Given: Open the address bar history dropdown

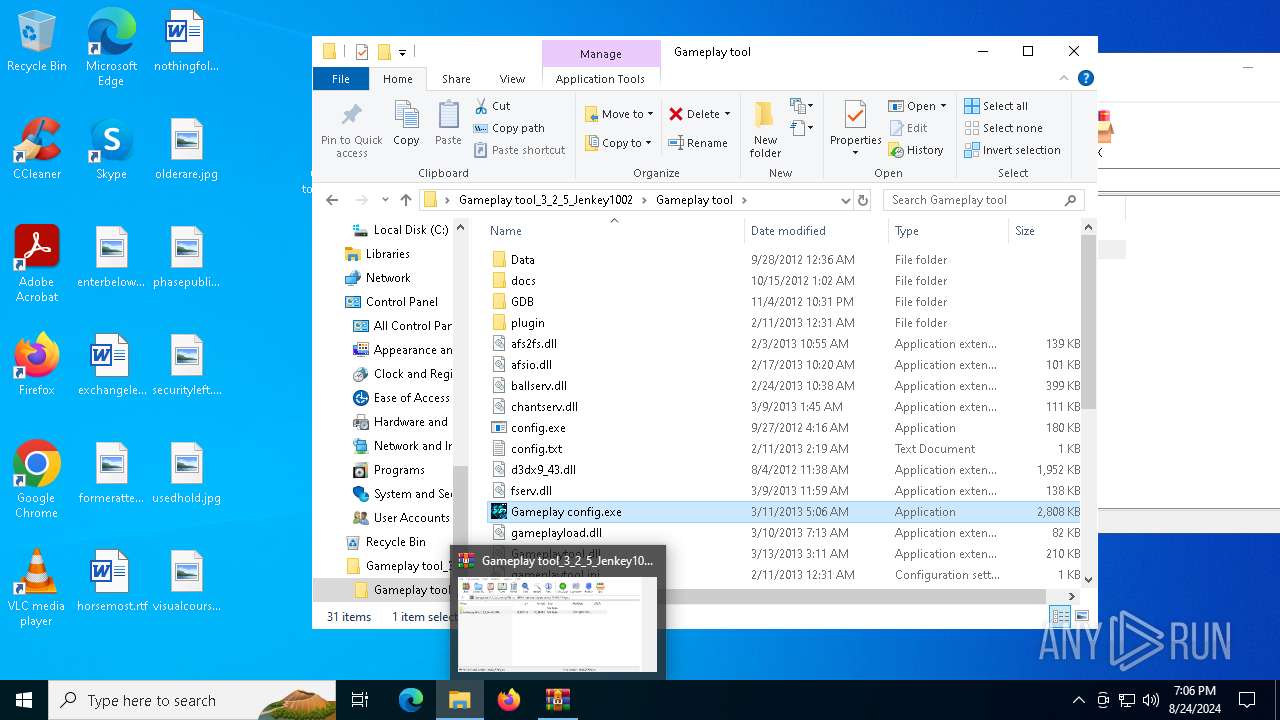Looking at the screenshot, I should click(845, 200).
